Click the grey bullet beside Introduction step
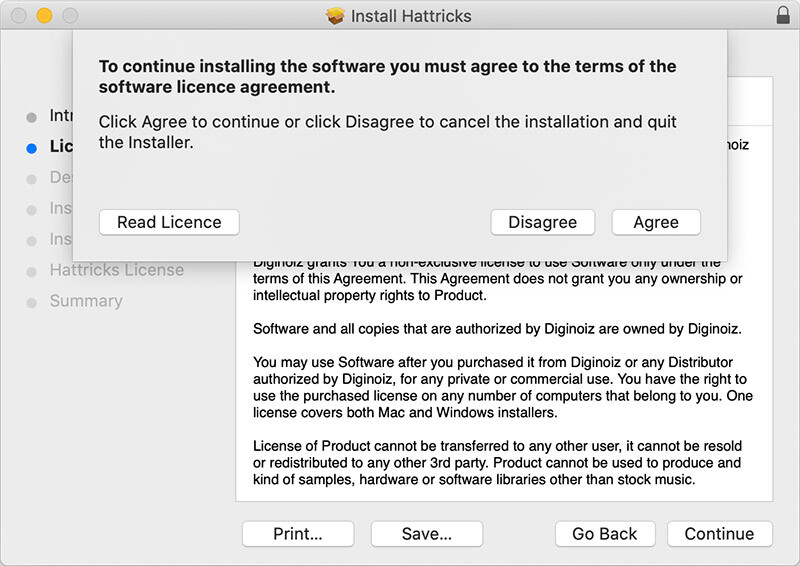This screenshot has width=800, height=566. pyautogui.click(x=31, y=117)
